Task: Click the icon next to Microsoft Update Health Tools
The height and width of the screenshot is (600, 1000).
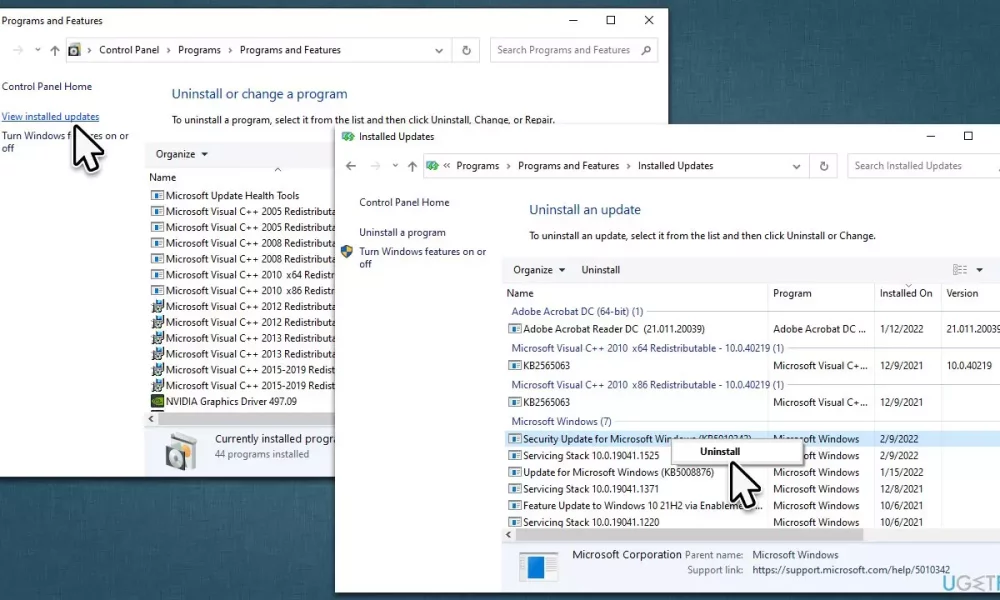Action: coord(157,196)
